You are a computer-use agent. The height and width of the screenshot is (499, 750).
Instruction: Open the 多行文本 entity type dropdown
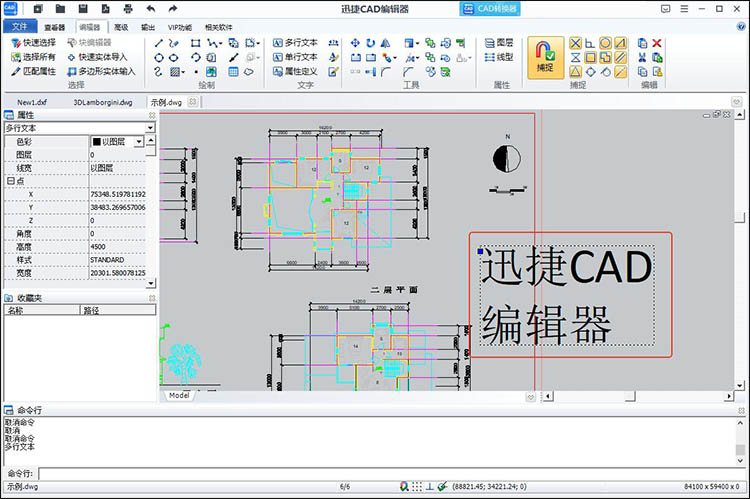click(150, 128)
